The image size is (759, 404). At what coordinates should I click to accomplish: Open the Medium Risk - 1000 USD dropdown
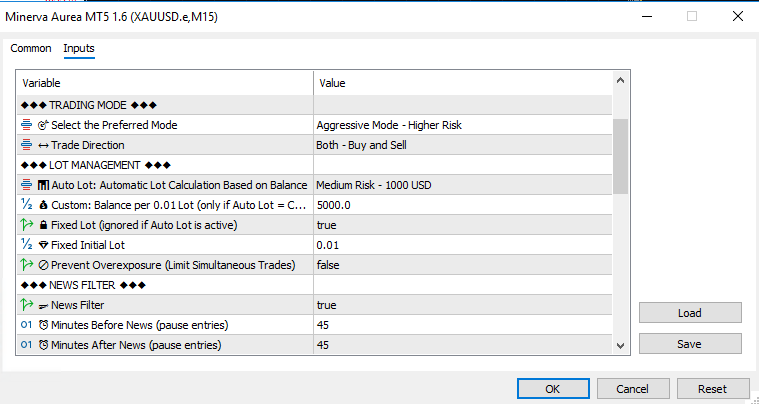461,185
